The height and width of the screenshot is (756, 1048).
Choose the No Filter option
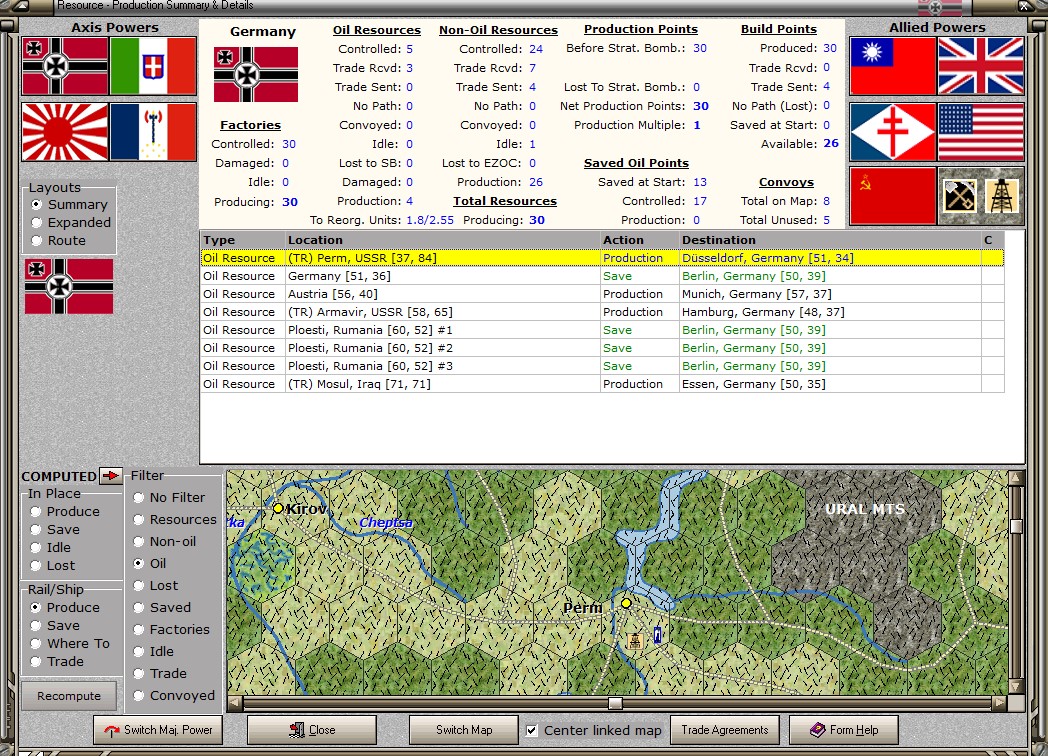click(169, 497)
